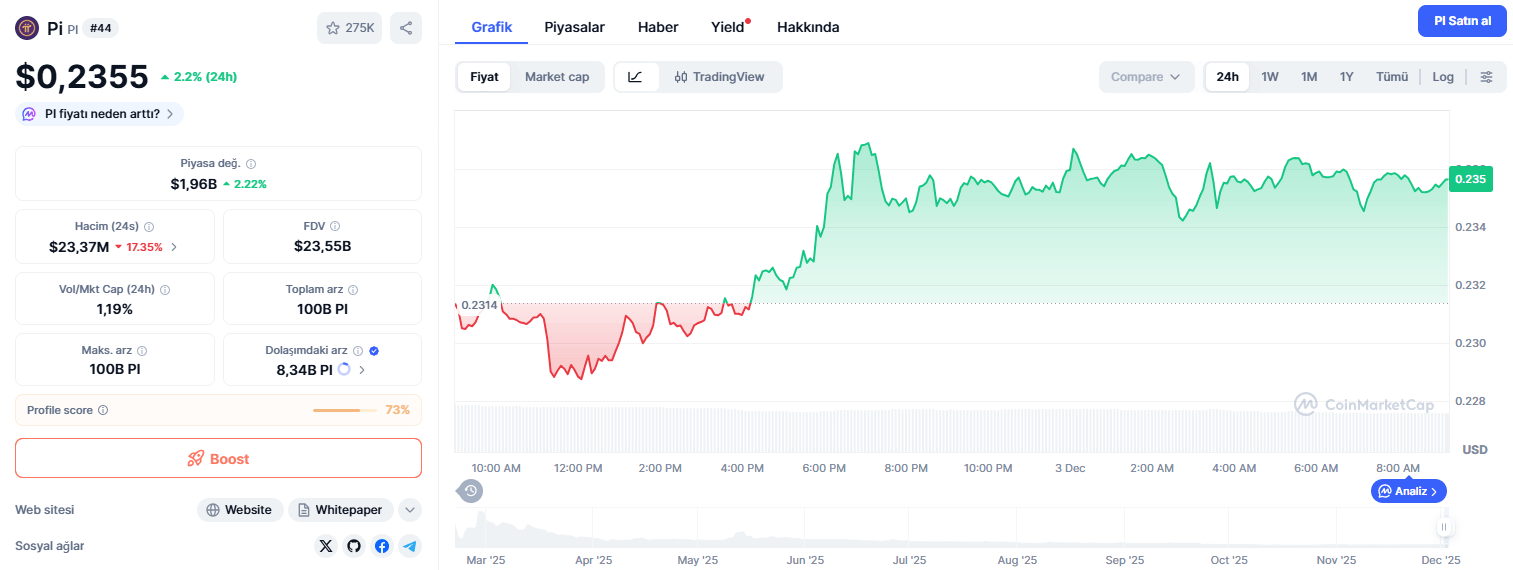Click the PI Satın al button

1462,21
